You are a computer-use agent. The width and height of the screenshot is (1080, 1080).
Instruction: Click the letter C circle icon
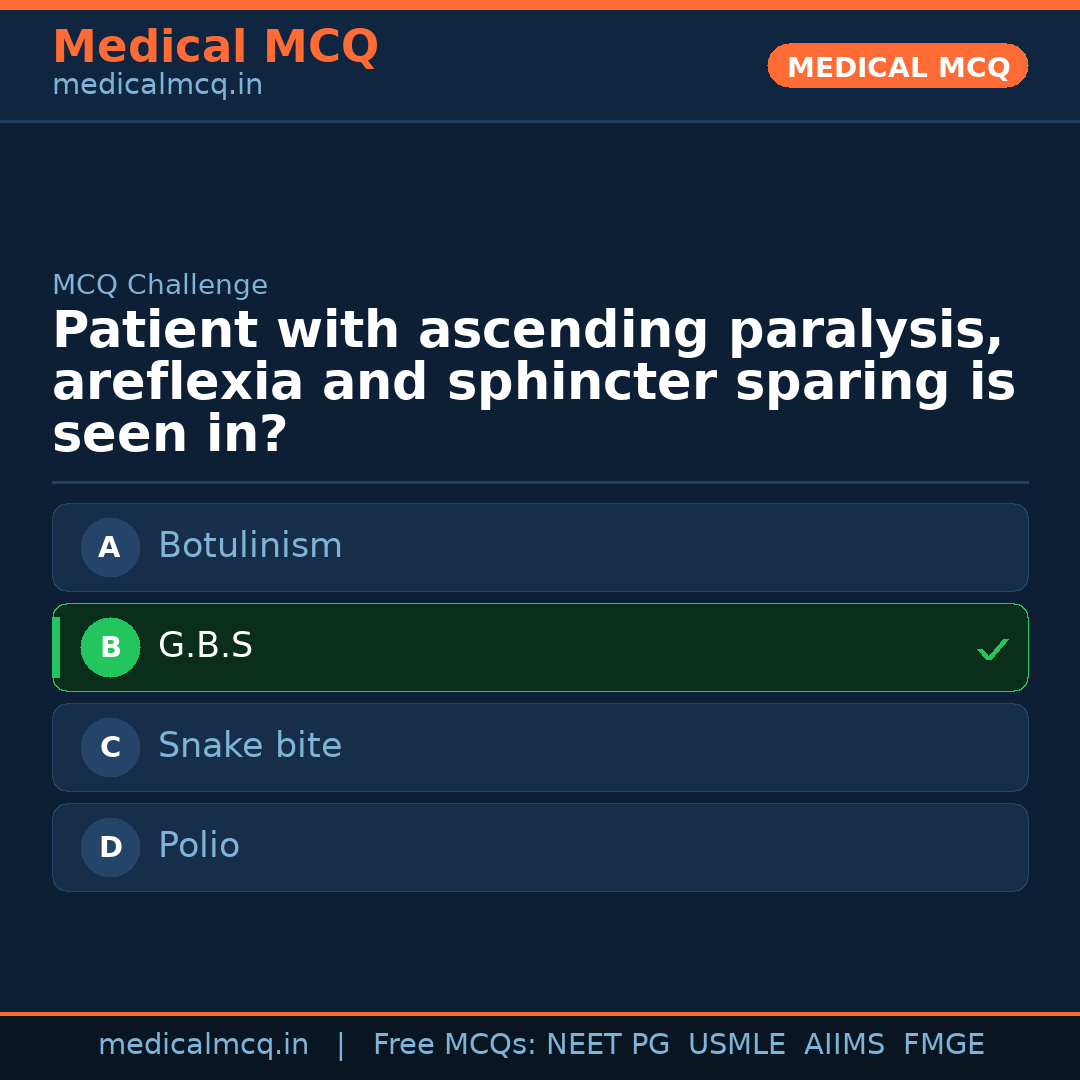pyautogui.click(x=110, y=747)
